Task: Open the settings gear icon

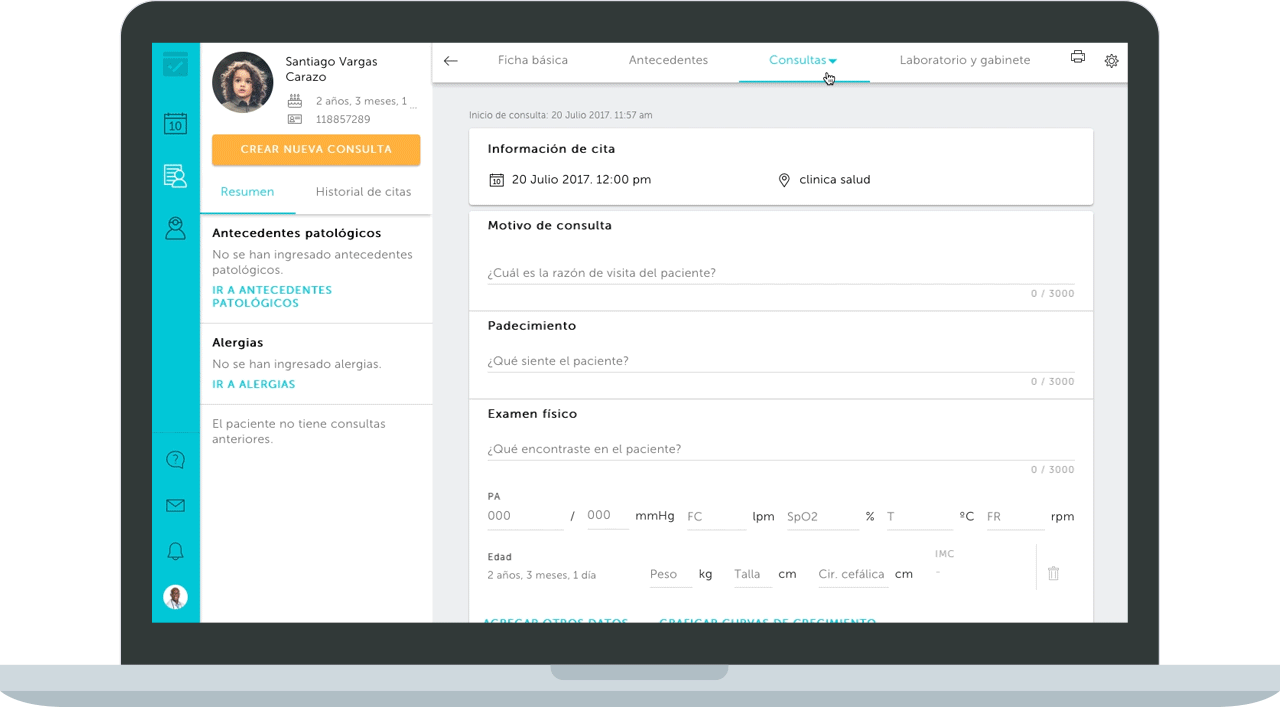Action: pos(1111,60)
